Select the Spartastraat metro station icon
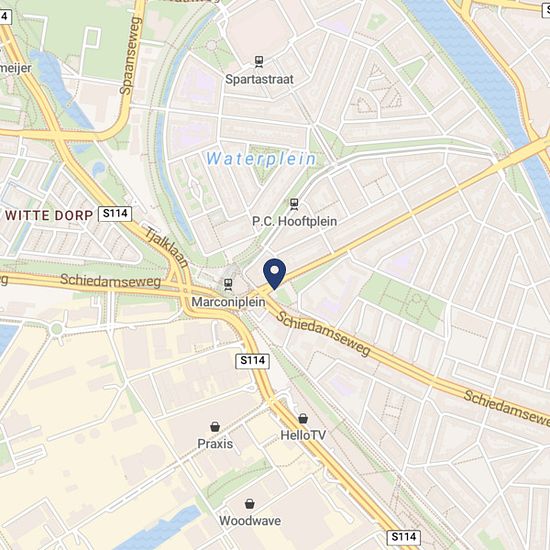 point(259,62)
